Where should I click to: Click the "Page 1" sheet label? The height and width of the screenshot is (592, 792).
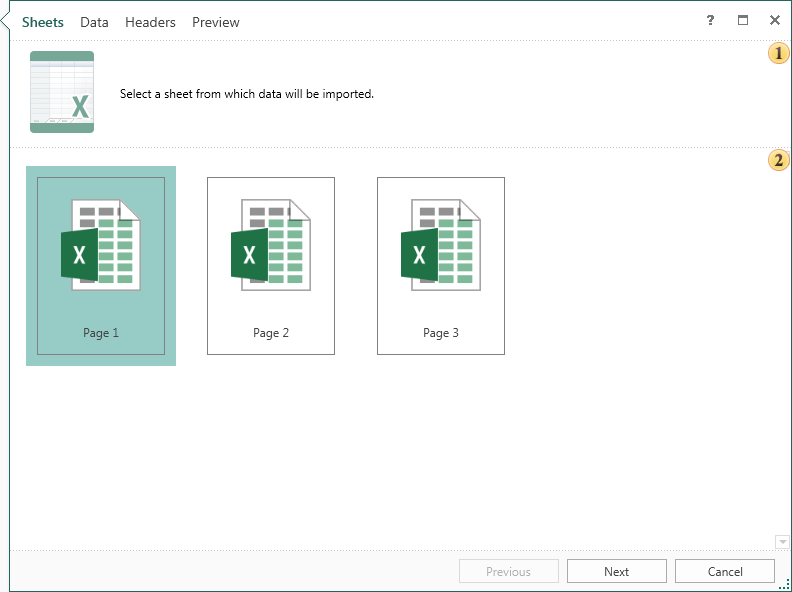(101, 333)
